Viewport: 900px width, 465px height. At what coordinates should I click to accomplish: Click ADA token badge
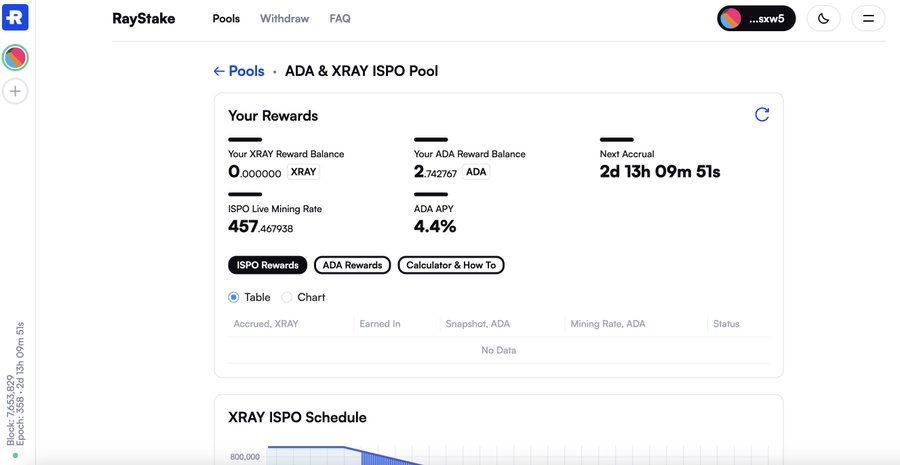476,172
